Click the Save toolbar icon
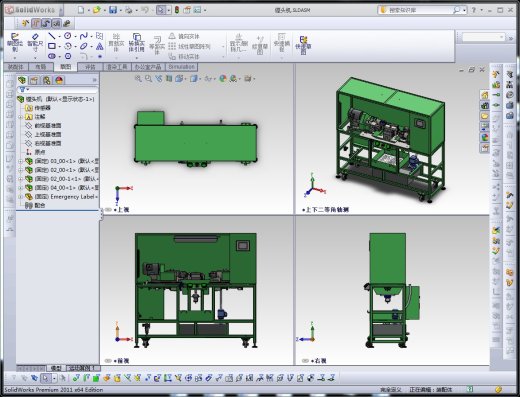520x397 pixels. click(x=113, y=10)
